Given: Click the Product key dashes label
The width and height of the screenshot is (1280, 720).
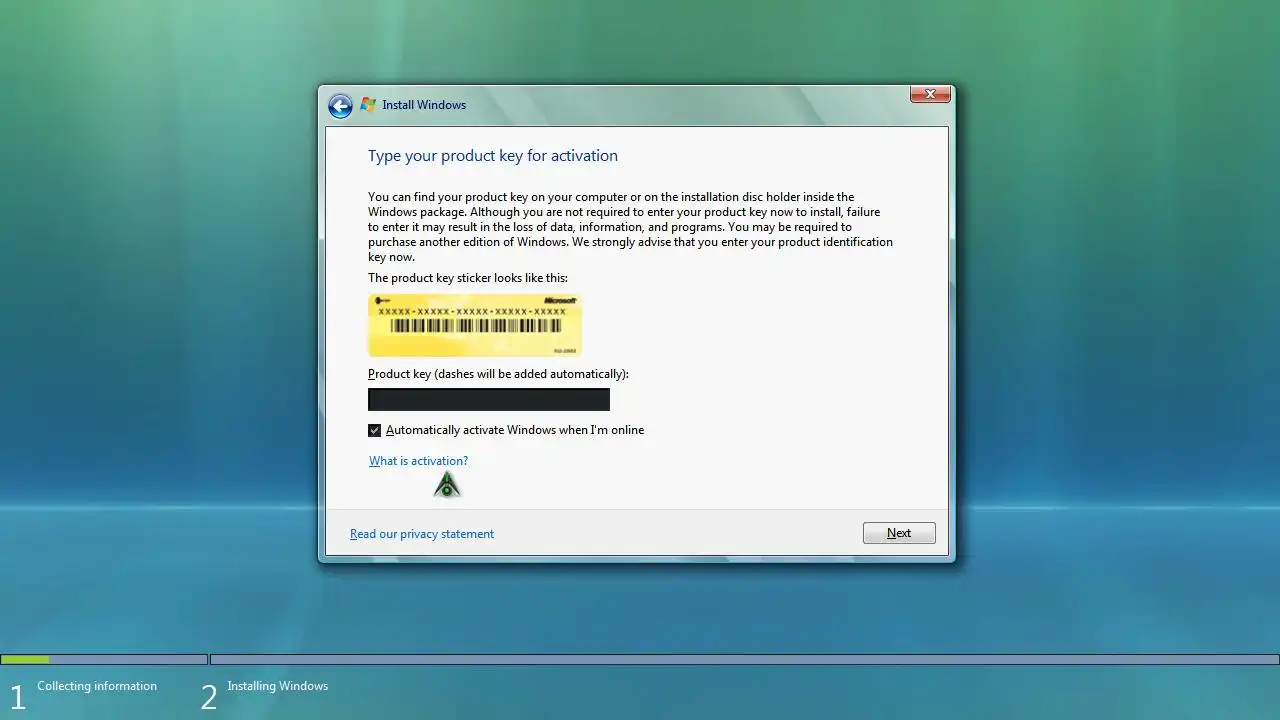Looking at the screenshot, I should (x=498, y=374).
